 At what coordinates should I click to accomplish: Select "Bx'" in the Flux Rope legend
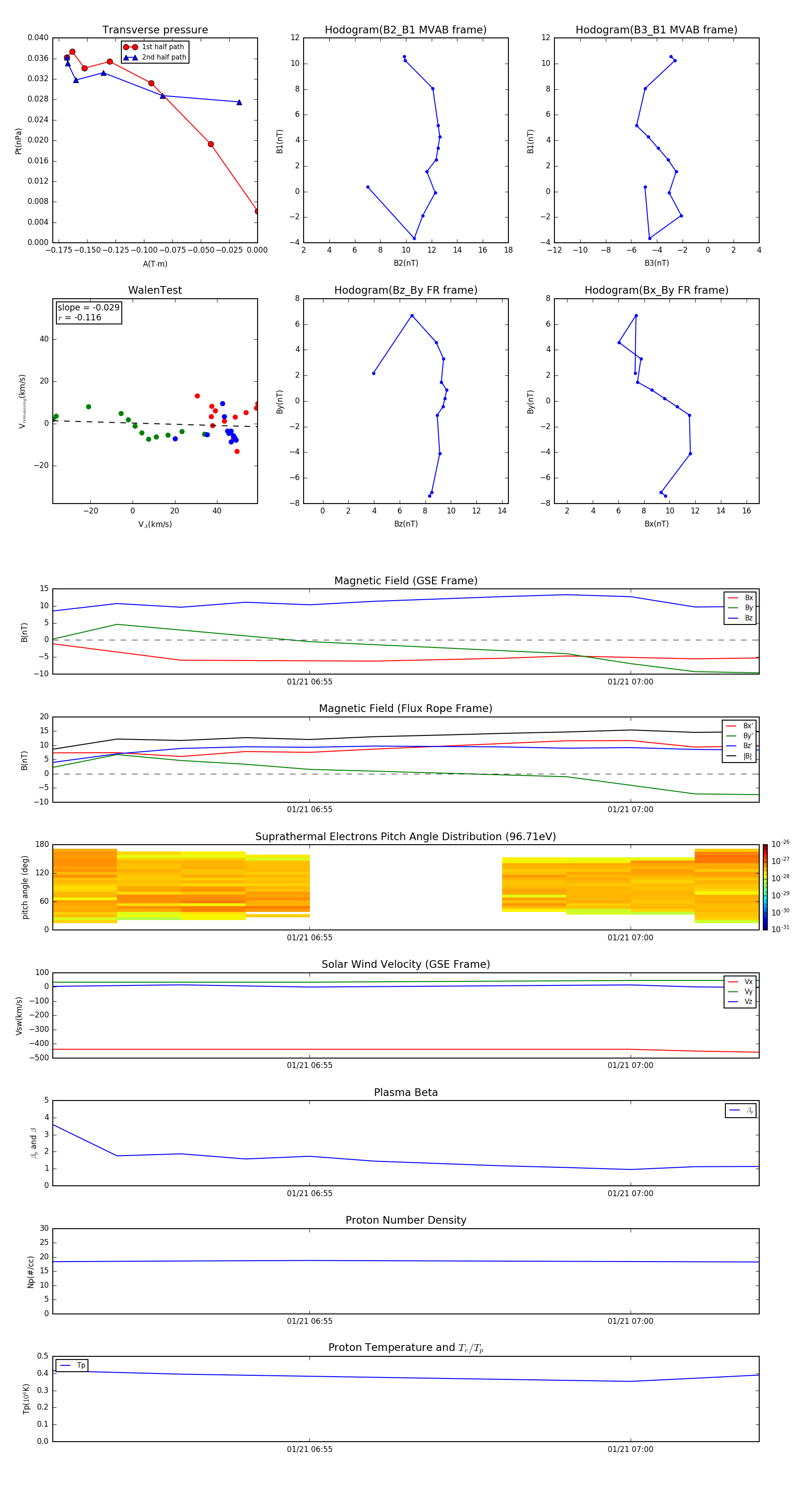(739, 726)
